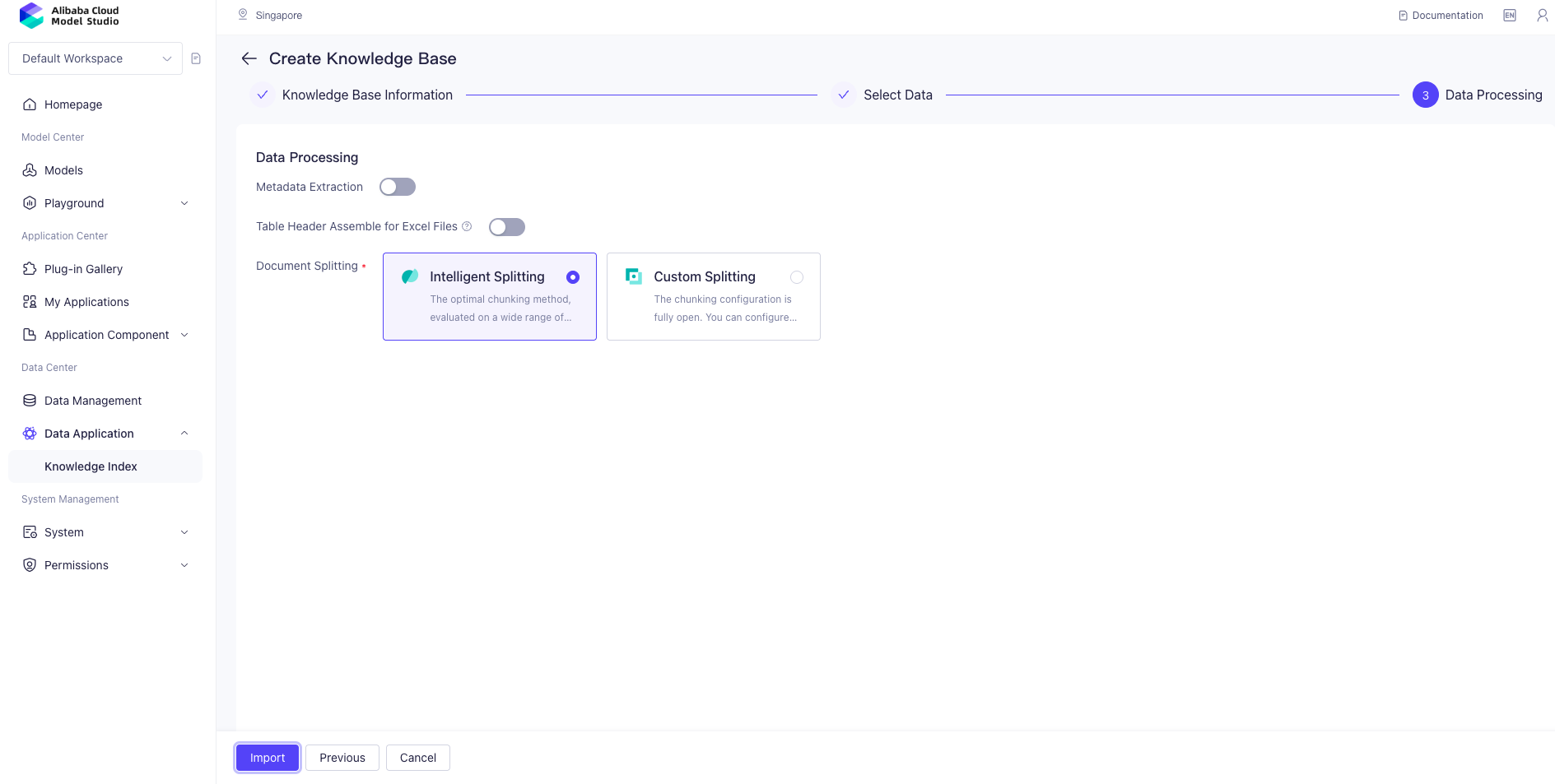Click the Previous button

pos(342,758)
